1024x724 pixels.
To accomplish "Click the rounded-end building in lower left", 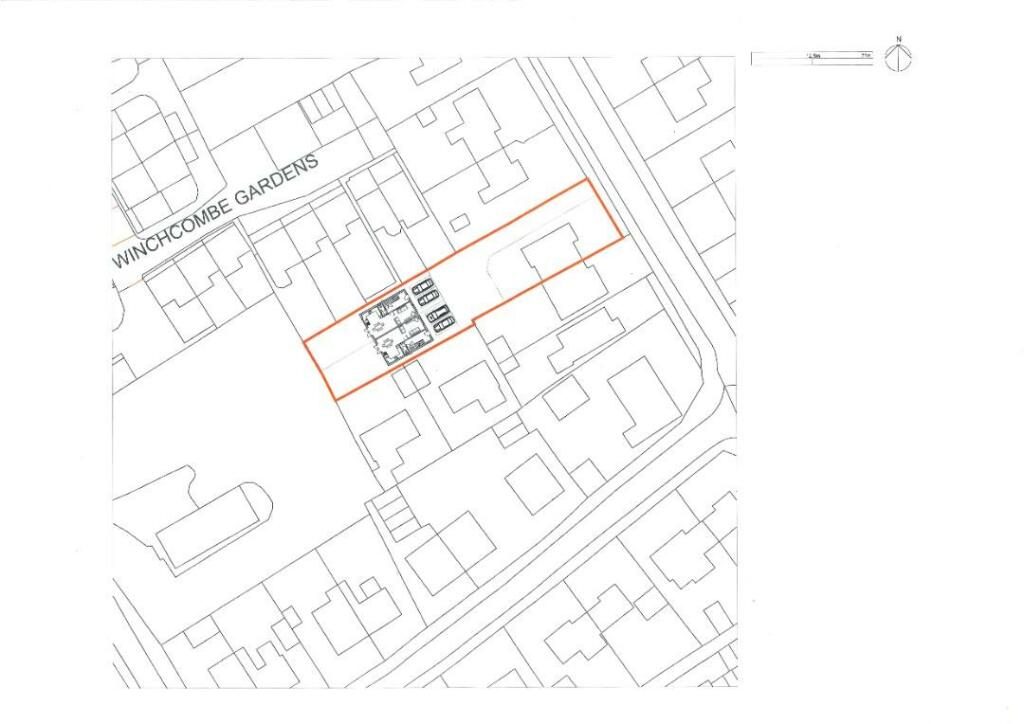I will click(212, 524).
